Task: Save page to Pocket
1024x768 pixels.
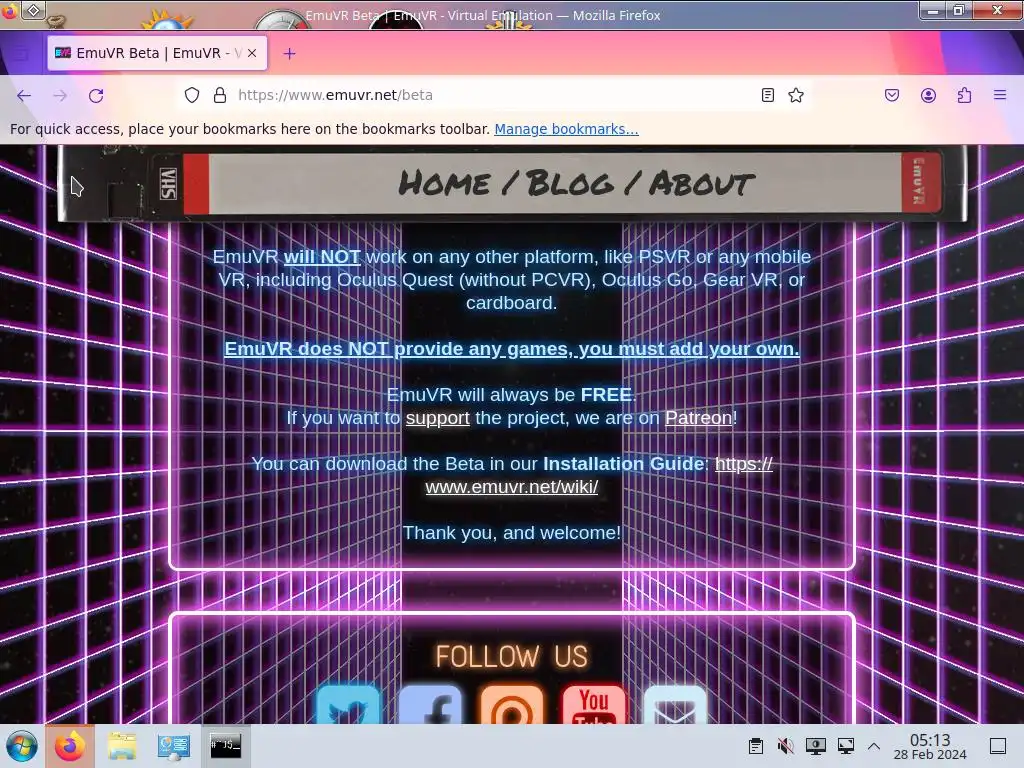Action: [892, 95]
